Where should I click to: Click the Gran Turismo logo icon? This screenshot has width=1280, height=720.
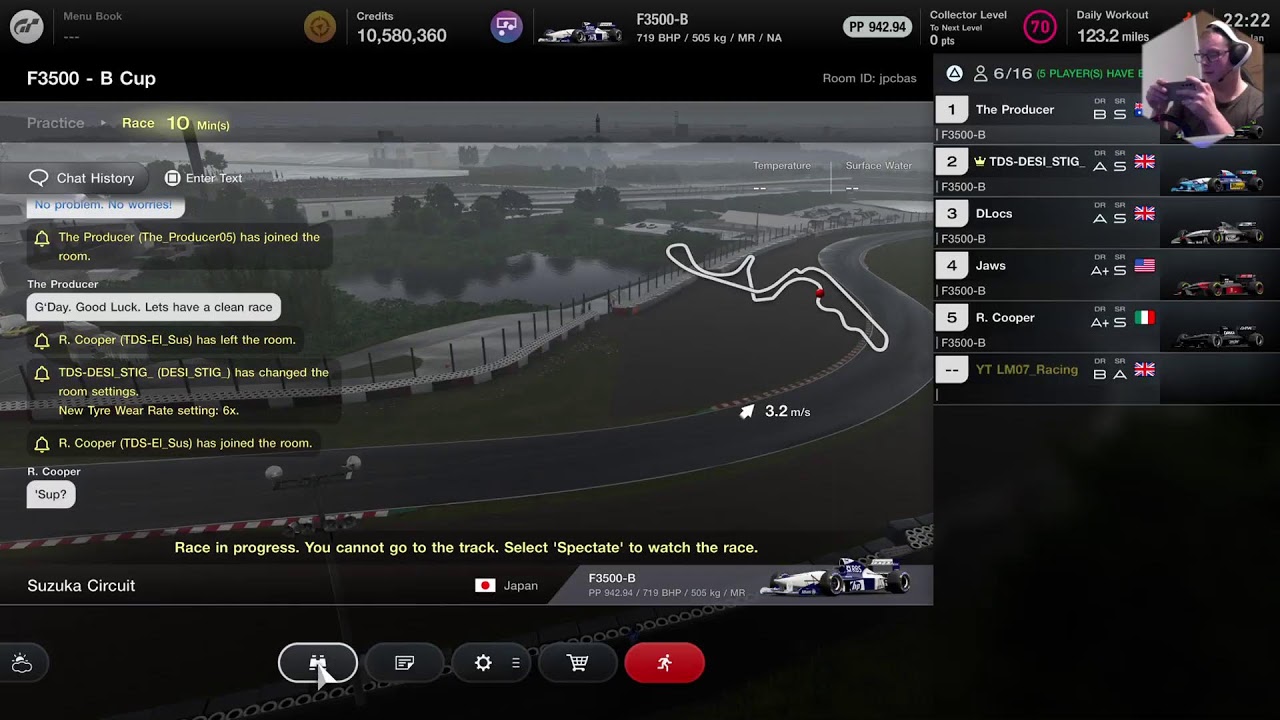(27, 27)
